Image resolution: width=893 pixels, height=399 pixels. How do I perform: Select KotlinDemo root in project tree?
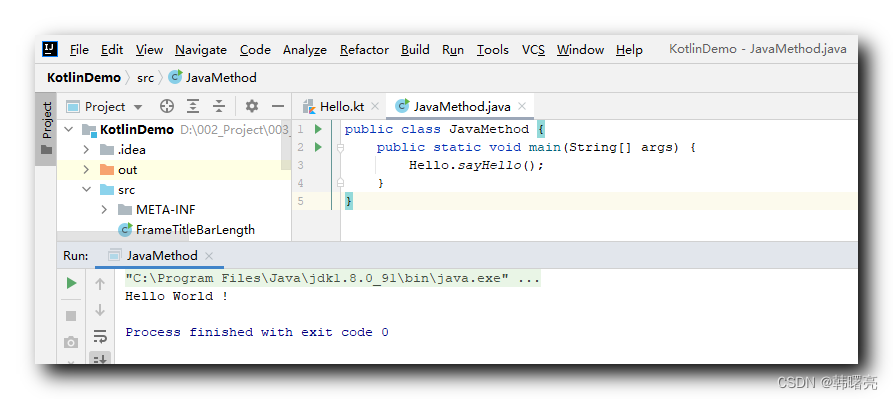tap(137, 130)
